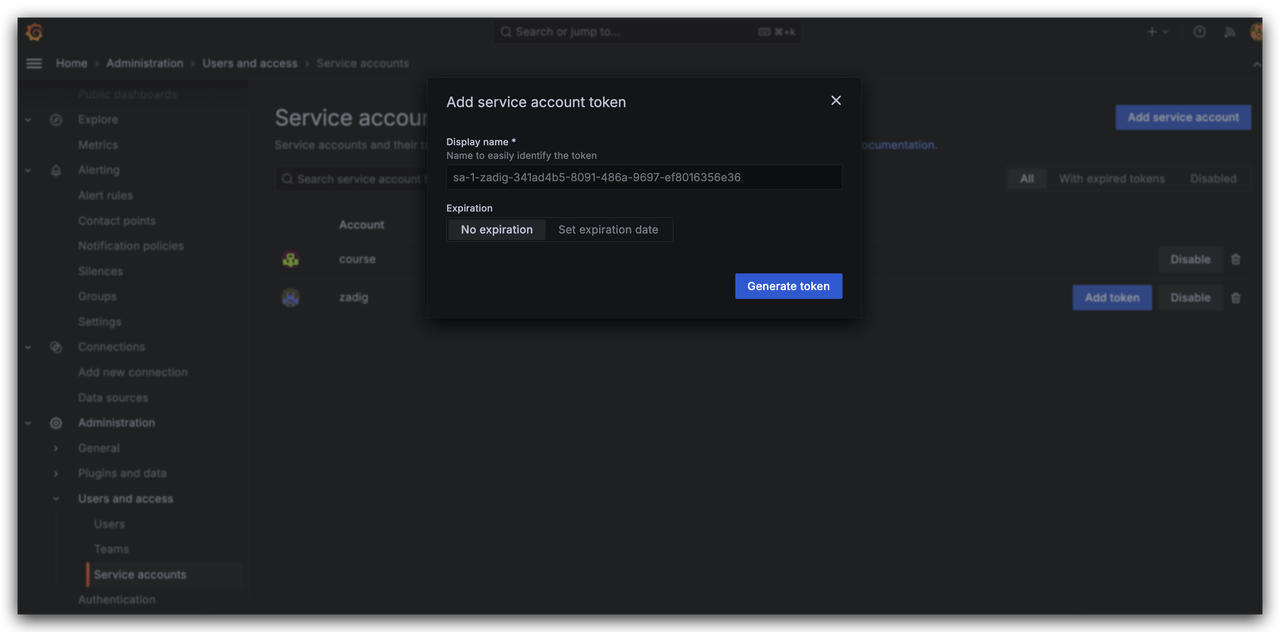Click the trash icon for course account
The height and width of the screenshot is (632, 1280).
tap(1236, 259)
